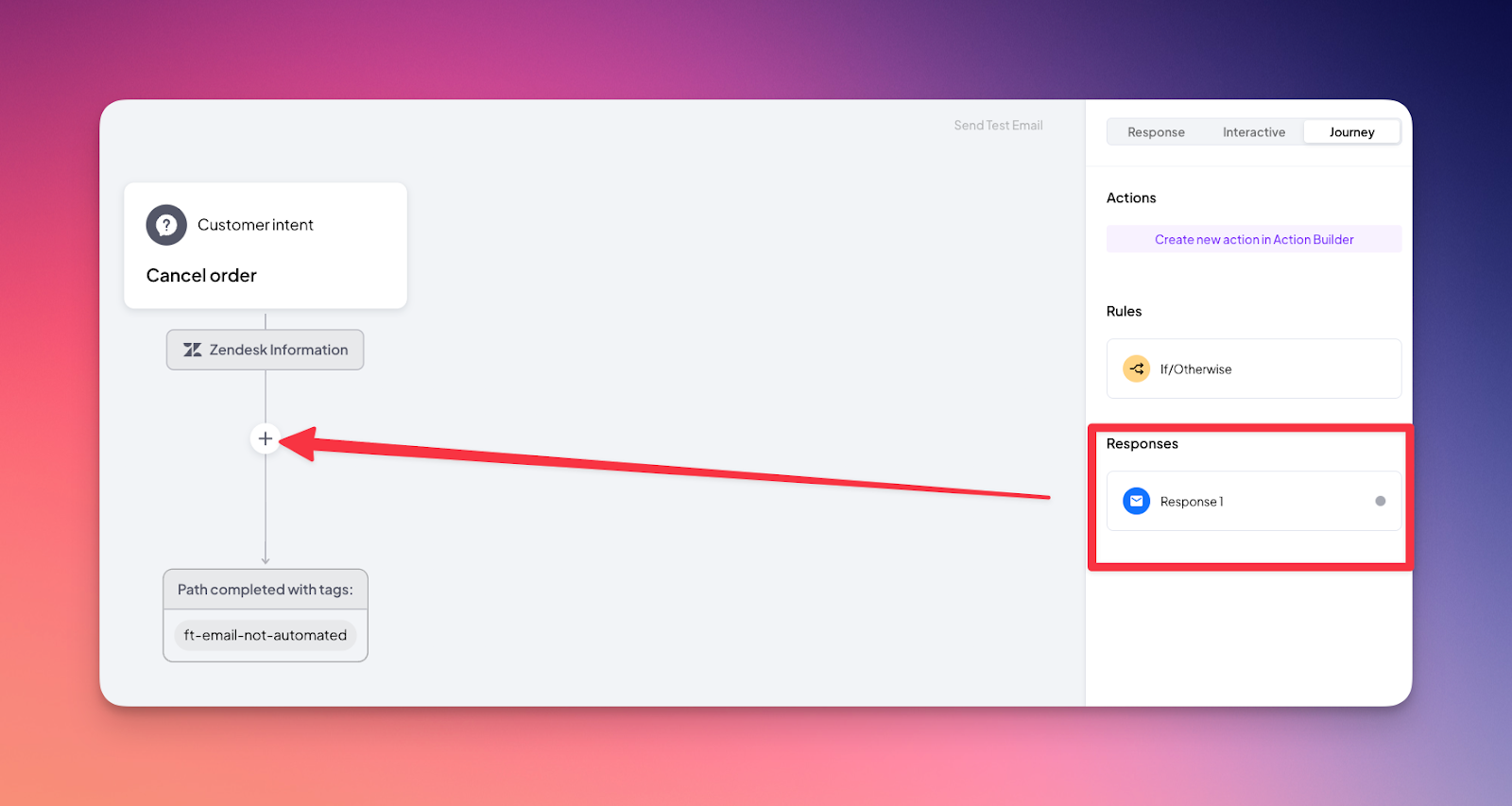The height and width of the screenshot is (806, 1512).
Task: Click the Path completed with tags header
Action: tap(266, 590)
